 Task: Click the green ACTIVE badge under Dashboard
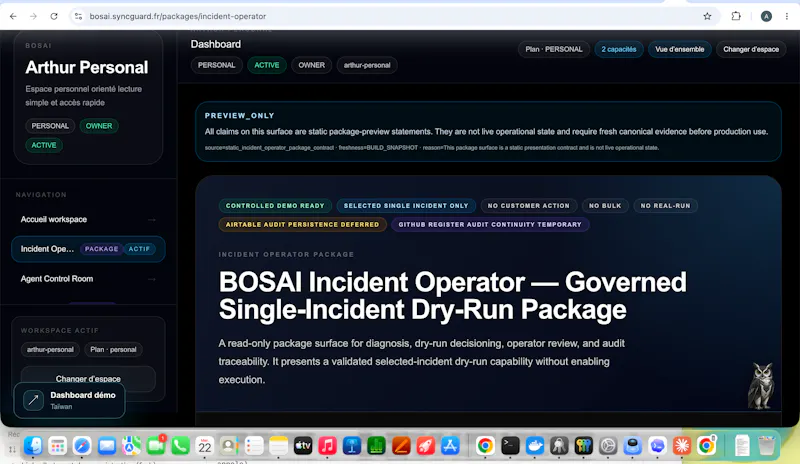pyautogui.click(x=267, y=65)
